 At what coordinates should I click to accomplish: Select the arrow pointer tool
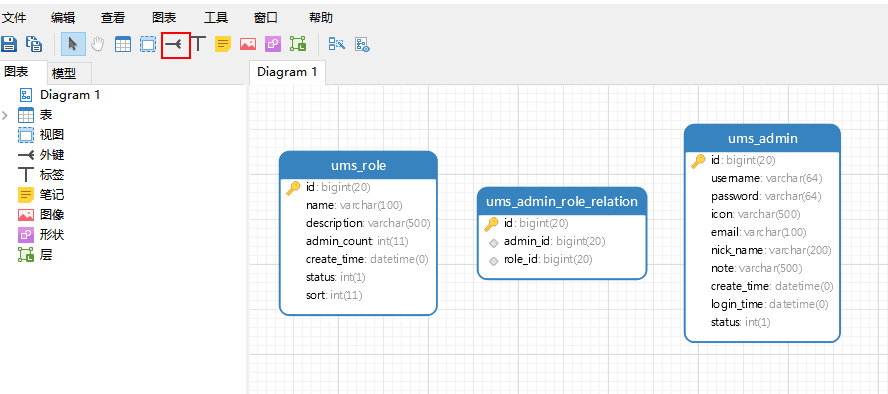(73, 44)
